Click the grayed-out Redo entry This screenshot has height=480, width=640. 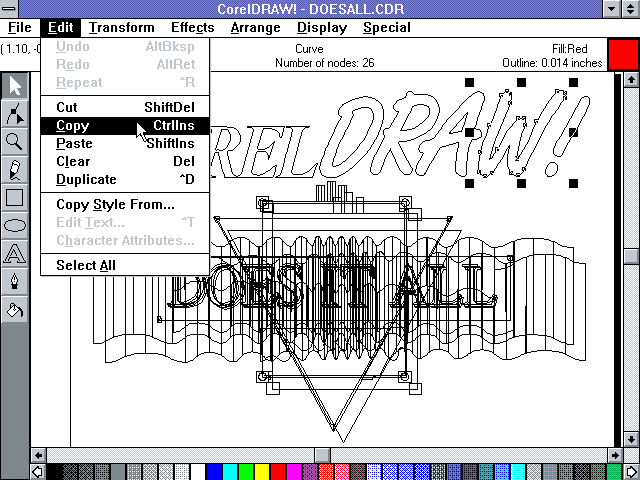coord(125,64)
